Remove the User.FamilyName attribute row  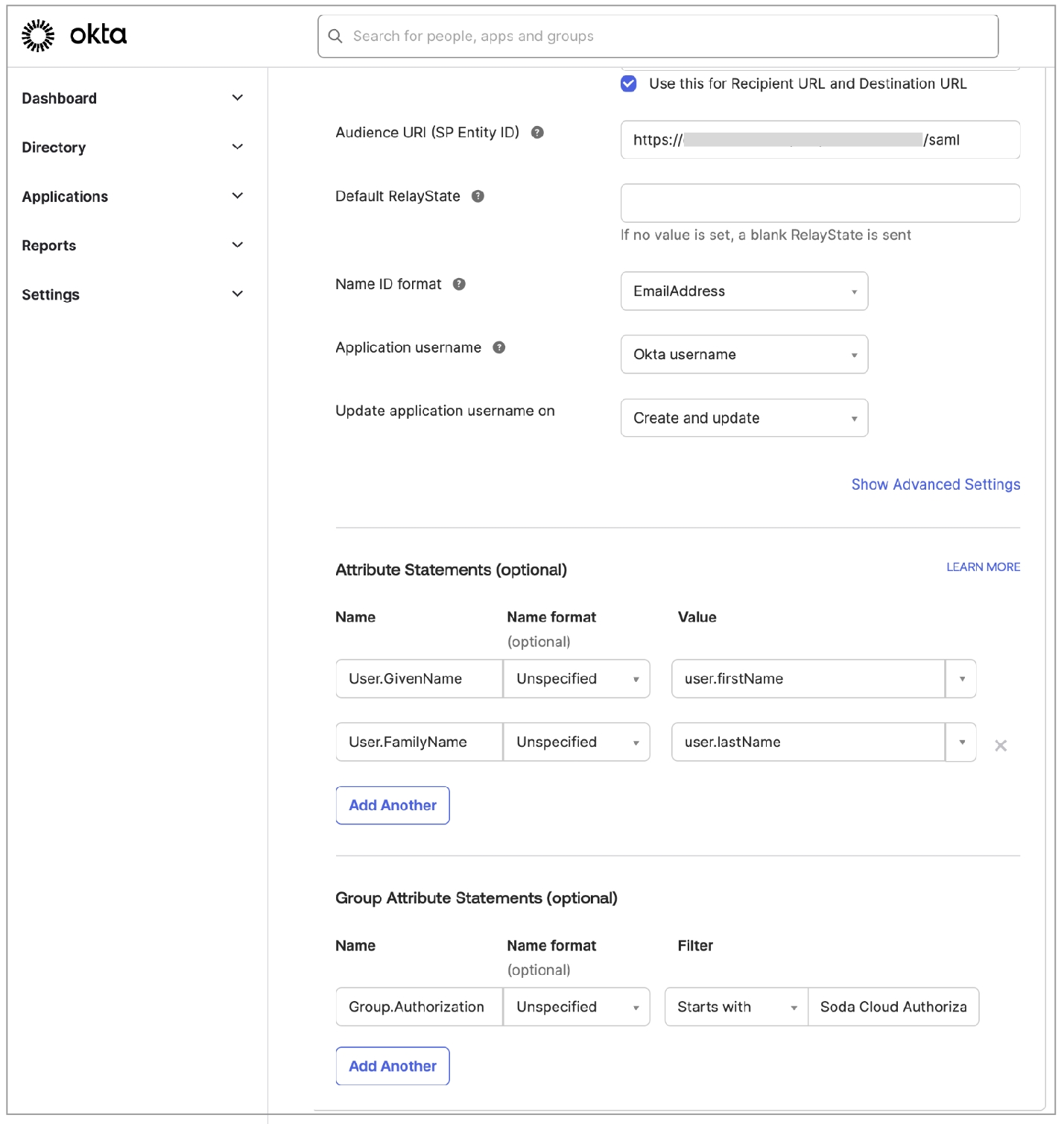pos(1001,745)
